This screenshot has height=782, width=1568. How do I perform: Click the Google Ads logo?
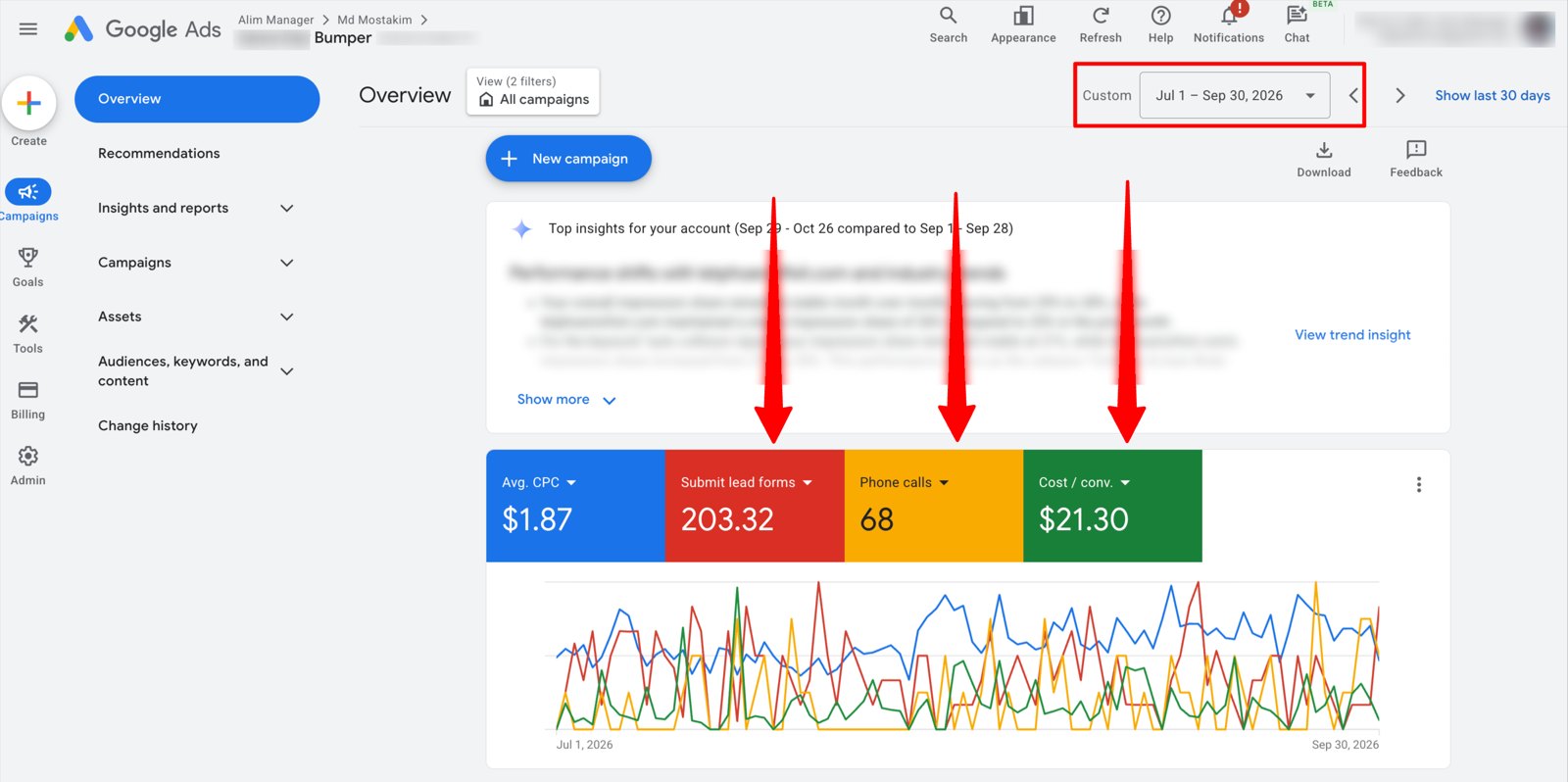[x=143, y=29]
